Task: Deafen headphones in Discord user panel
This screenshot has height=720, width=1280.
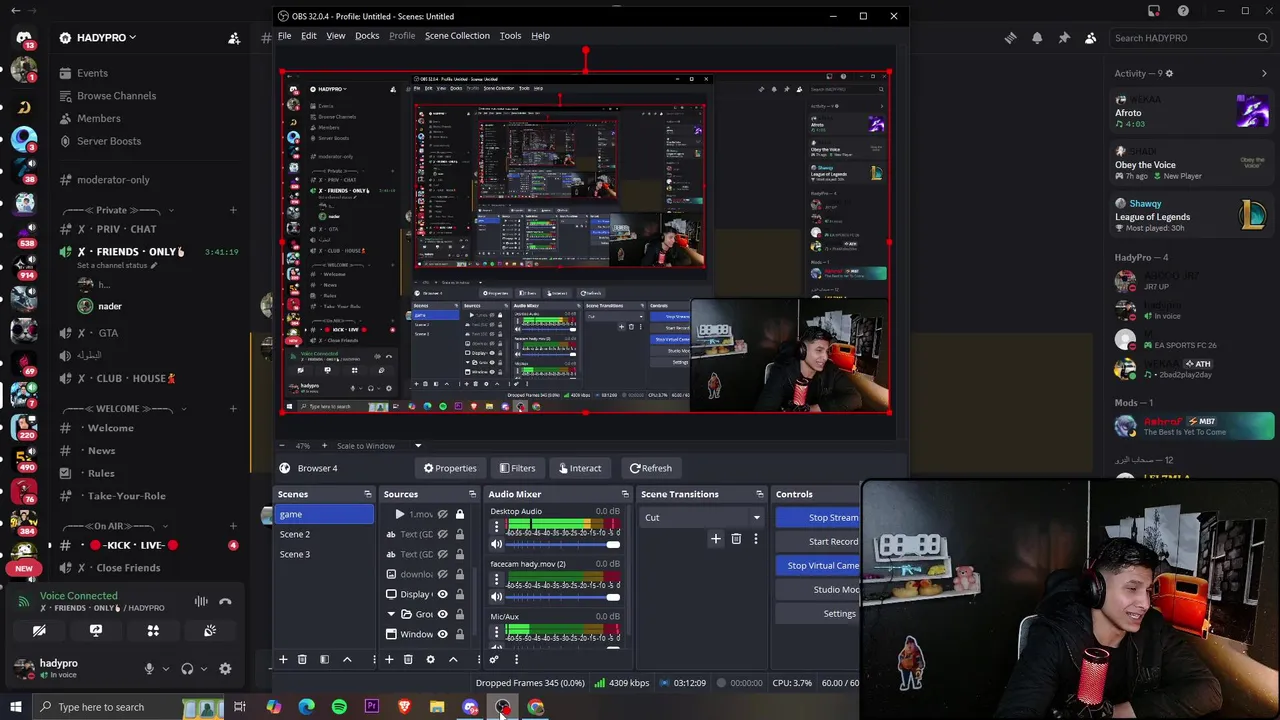Action: pyautogui.click(x=187, y=669)
